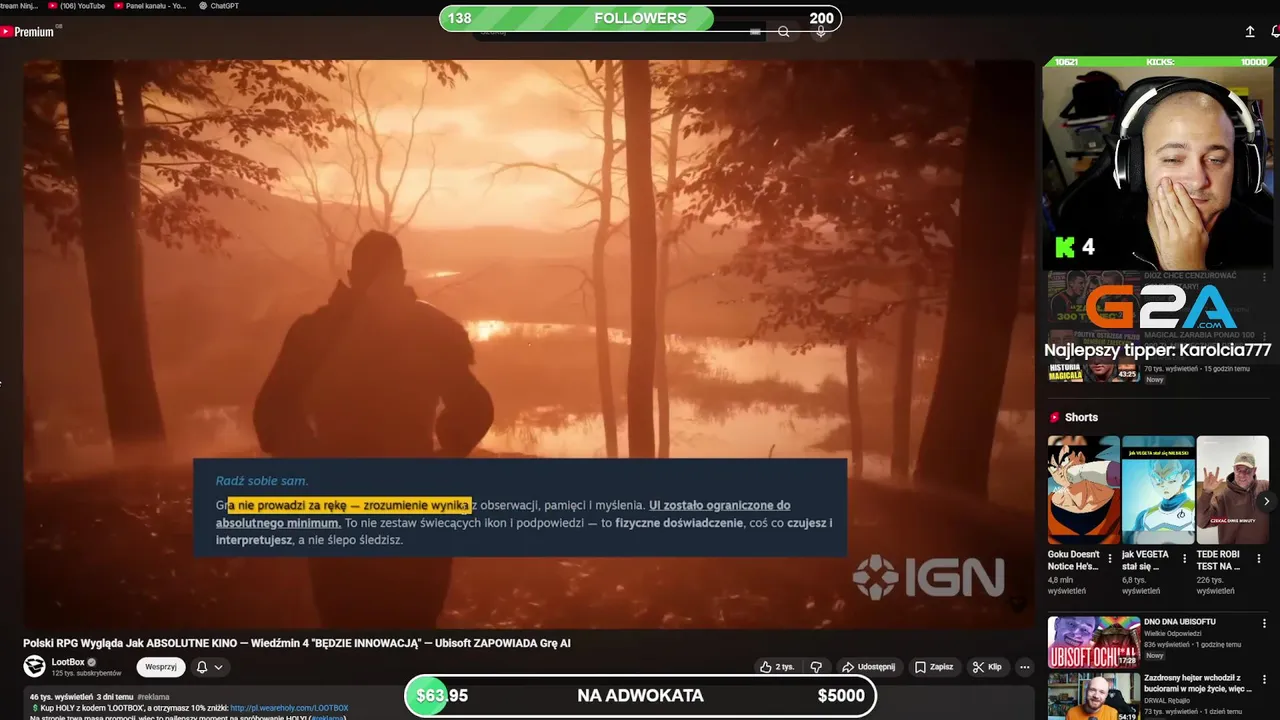Open the DNO DNA UBISOFTU video title
This screenshot has height=720, width=1280.
tap(1180, 622)
